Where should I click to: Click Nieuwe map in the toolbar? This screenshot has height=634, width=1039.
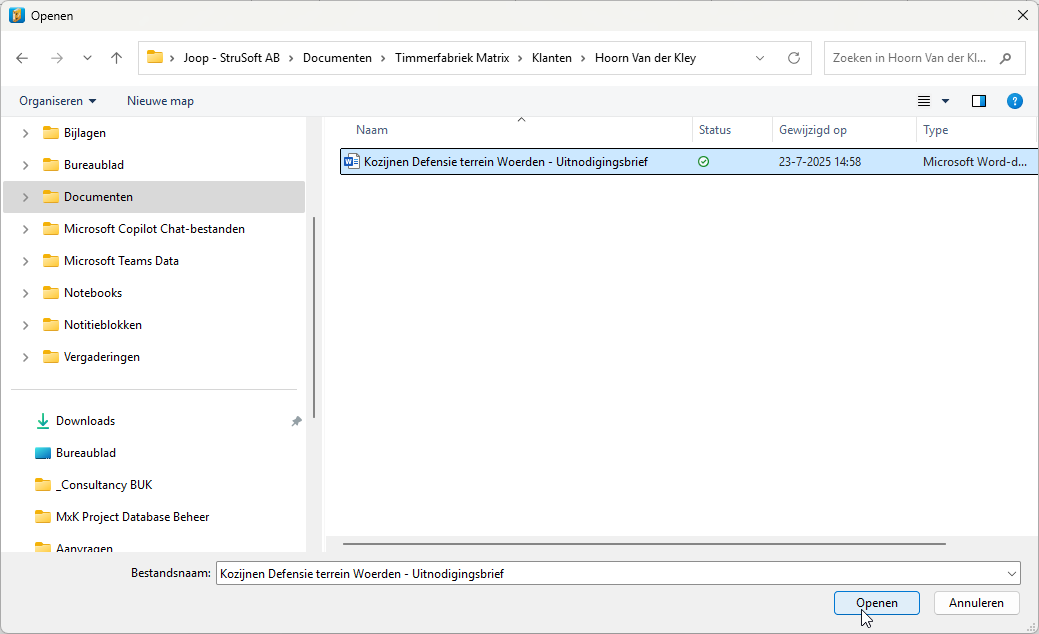(x=160, y=101)
